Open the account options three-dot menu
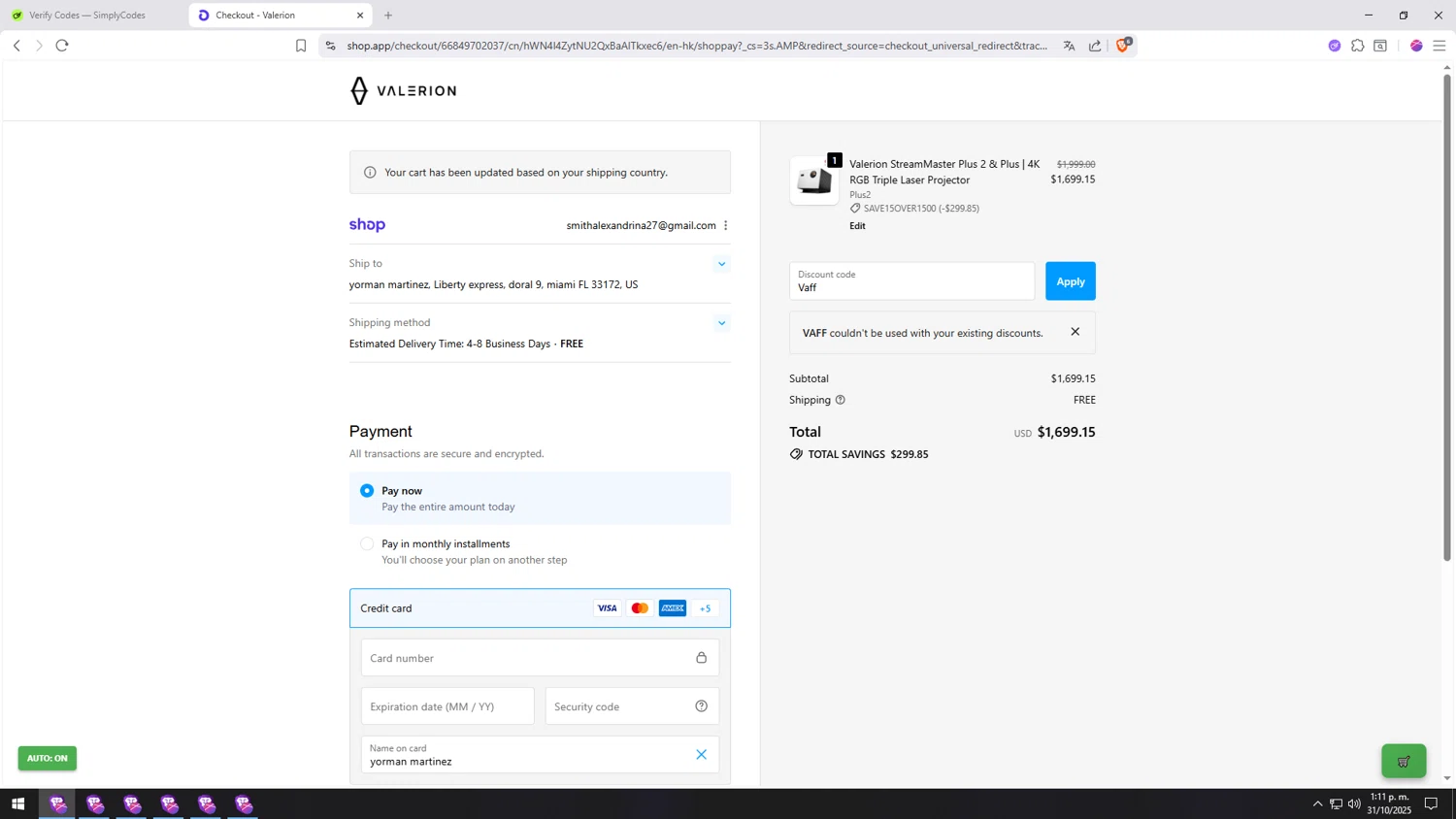Viewport: 1456px width, 819px height. pos(725,225)
